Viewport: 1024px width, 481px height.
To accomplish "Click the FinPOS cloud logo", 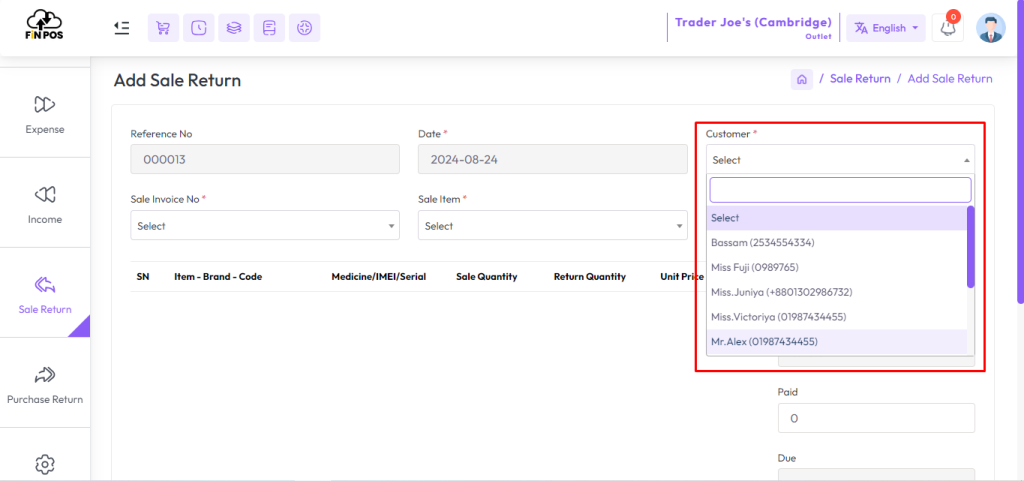I will [x=44, y=25].
